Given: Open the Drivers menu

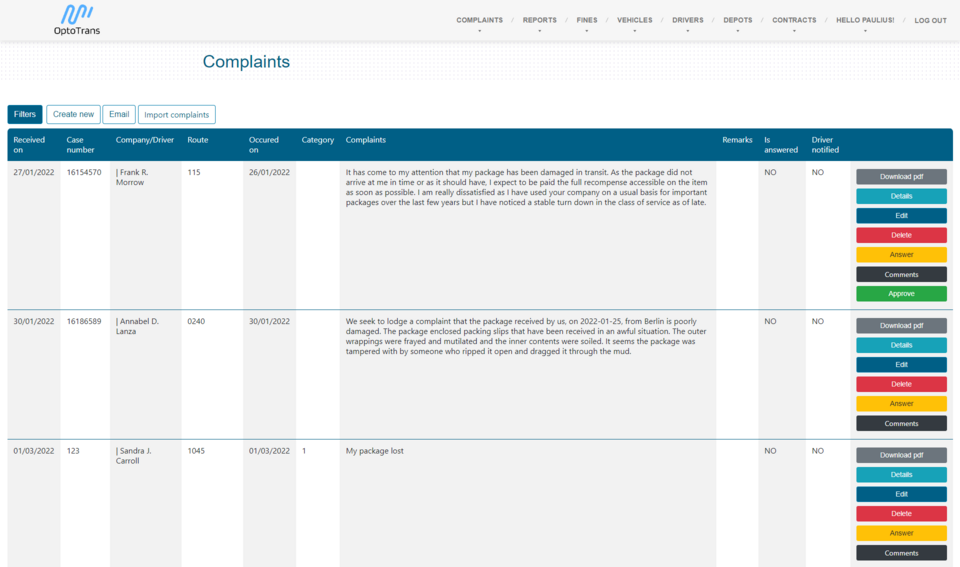Looking at the screenshot, I should point(687,20).
